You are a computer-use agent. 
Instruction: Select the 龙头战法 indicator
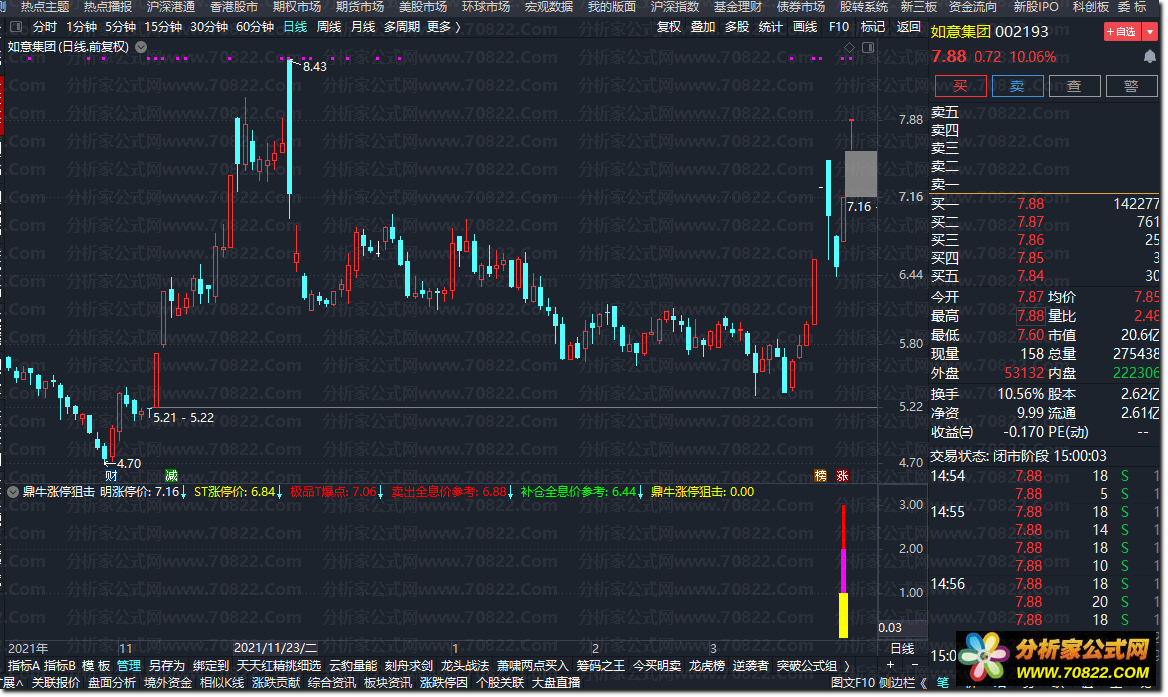(x=465, y=666)
